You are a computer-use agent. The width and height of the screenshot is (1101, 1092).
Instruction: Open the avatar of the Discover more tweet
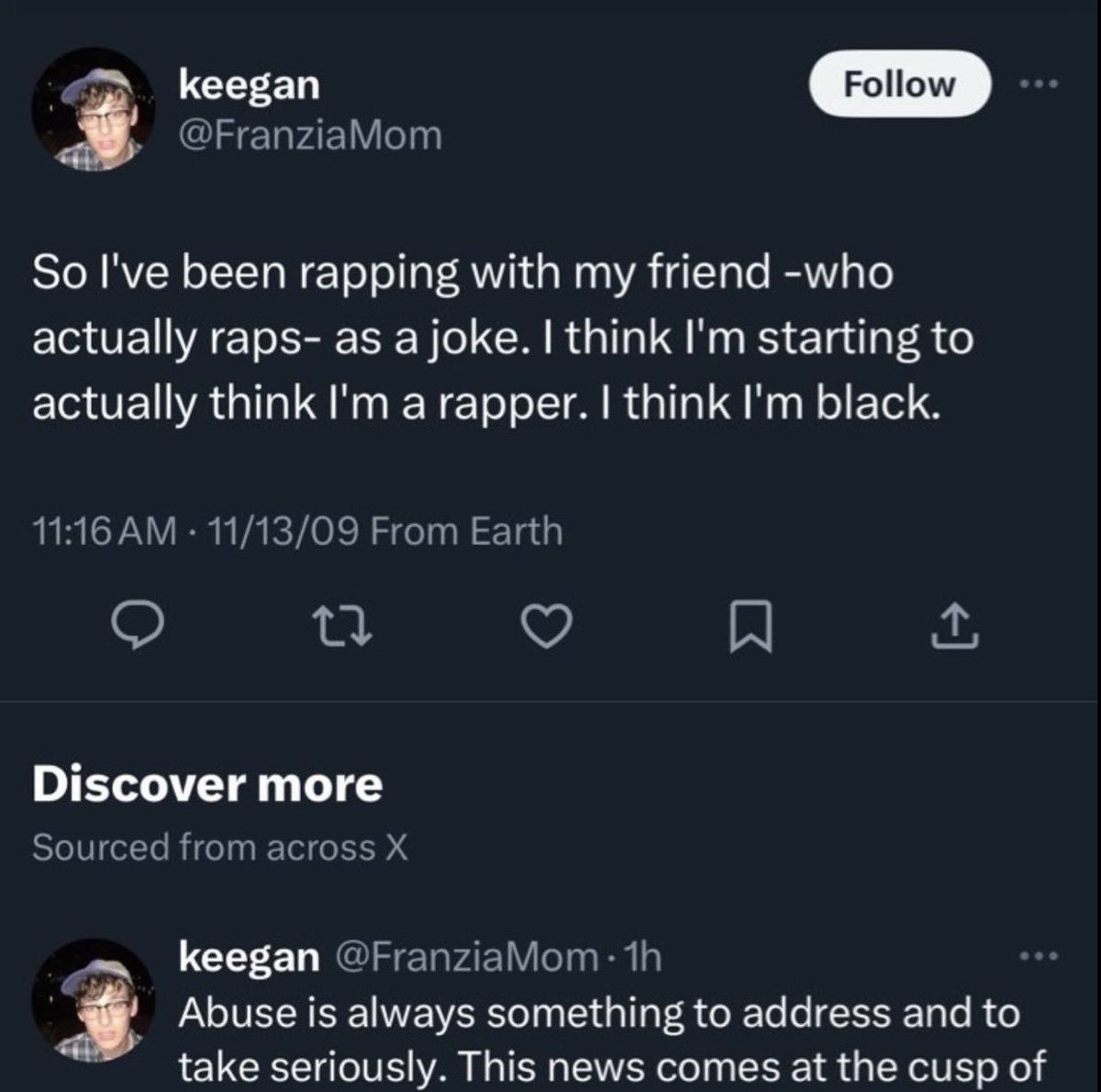pyautogui.click(x=94, y=999)
